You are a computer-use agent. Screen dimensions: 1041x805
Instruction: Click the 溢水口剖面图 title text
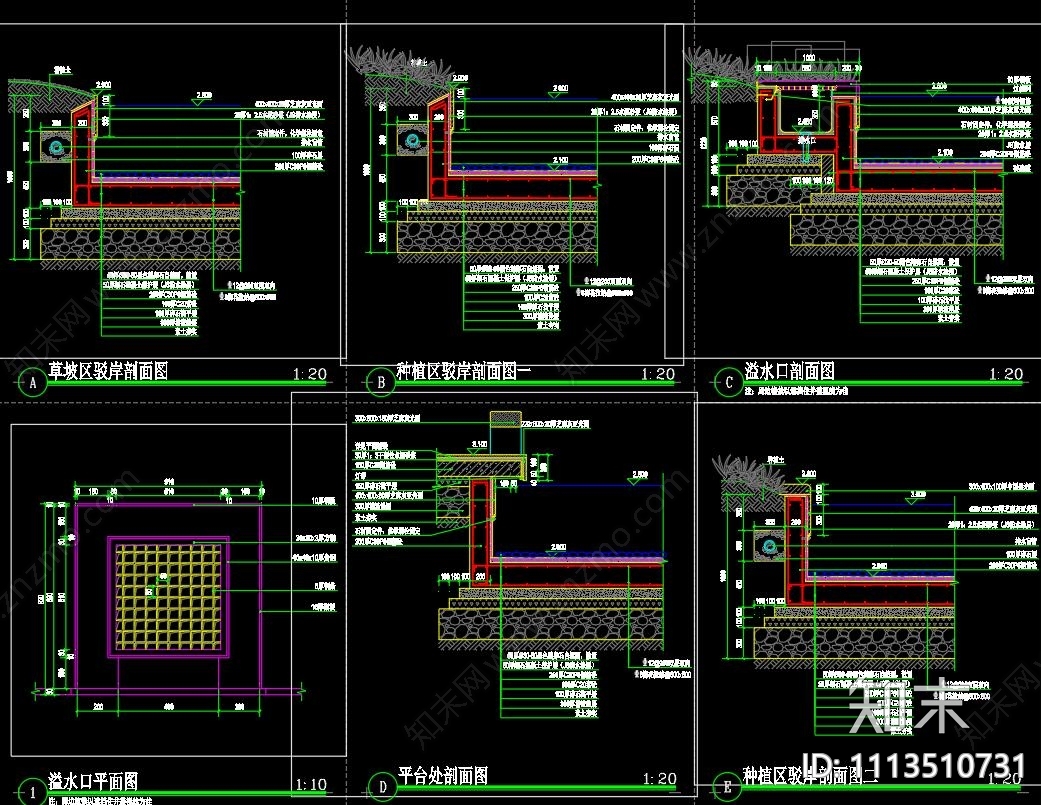pyautogui.click(x=790, y=373)
